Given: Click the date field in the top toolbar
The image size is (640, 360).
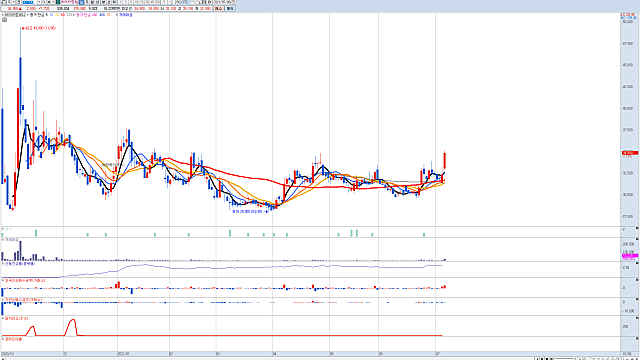Looking at the screenshot, I should 224,2.
